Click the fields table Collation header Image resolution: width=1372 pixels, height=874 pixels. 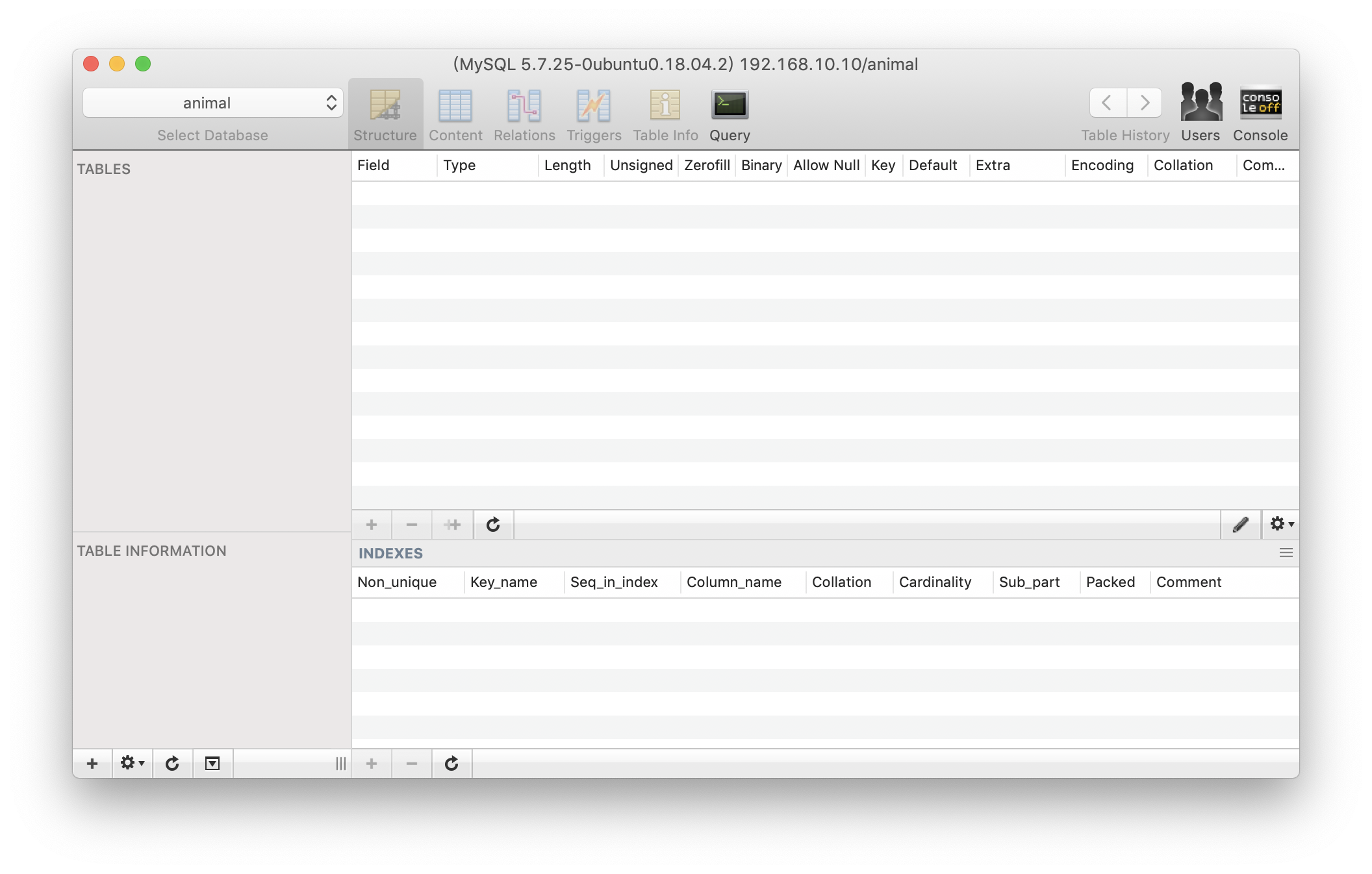1192,166
